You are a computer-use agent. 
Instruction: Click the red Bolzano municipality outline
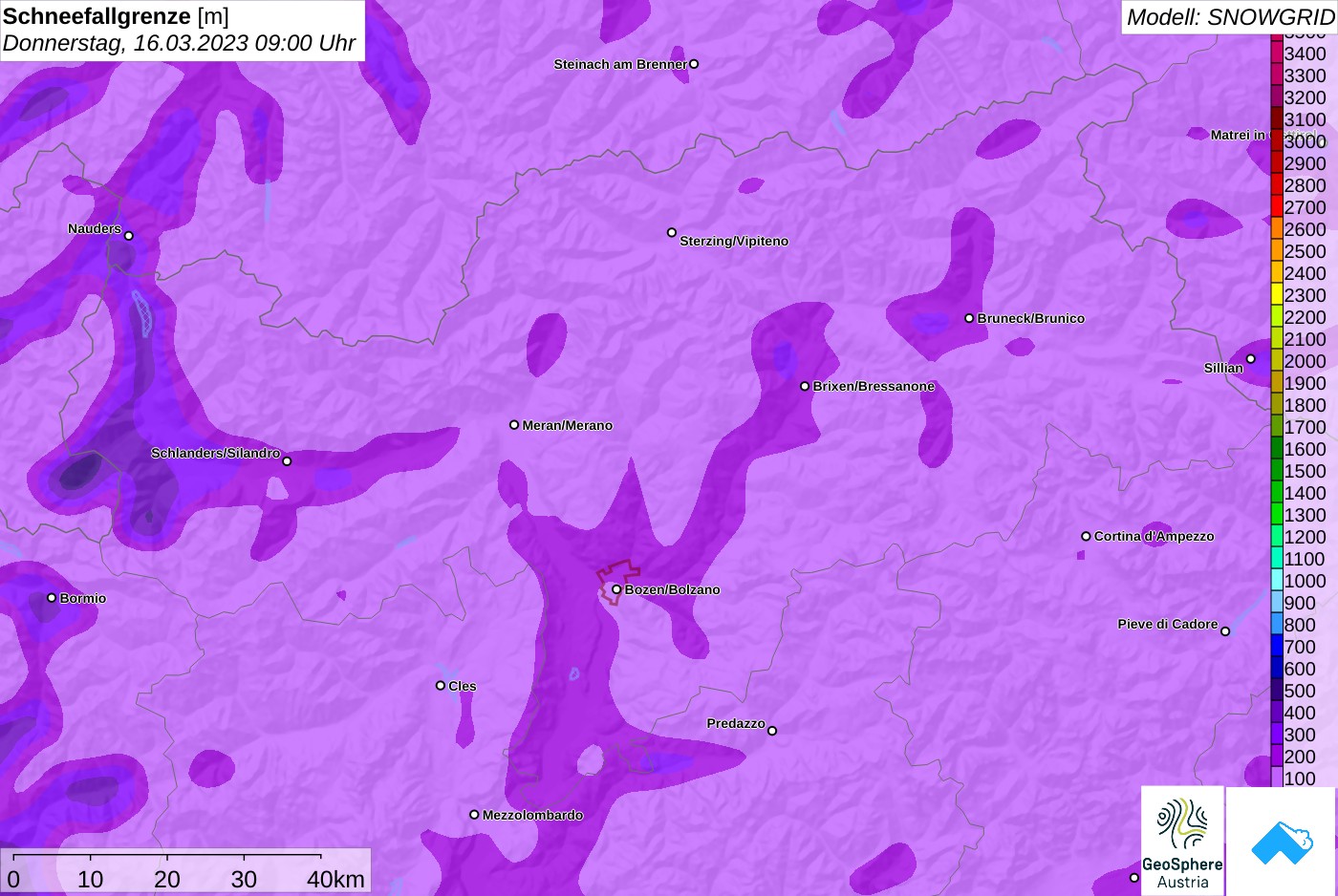pyautogui.click(x=618, y=581)
